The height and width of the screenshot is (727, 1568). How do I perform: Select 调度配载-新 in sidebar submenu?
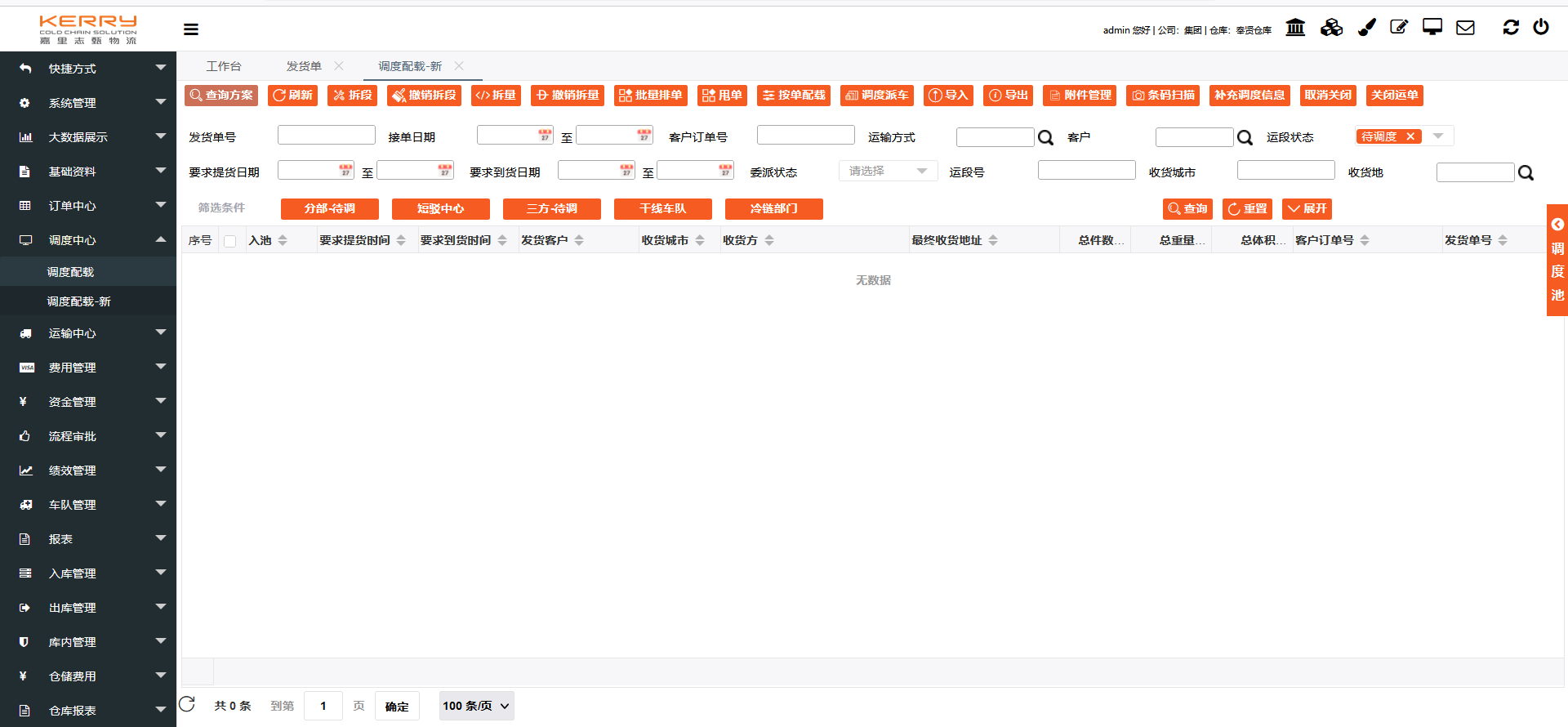click(88, 301)
